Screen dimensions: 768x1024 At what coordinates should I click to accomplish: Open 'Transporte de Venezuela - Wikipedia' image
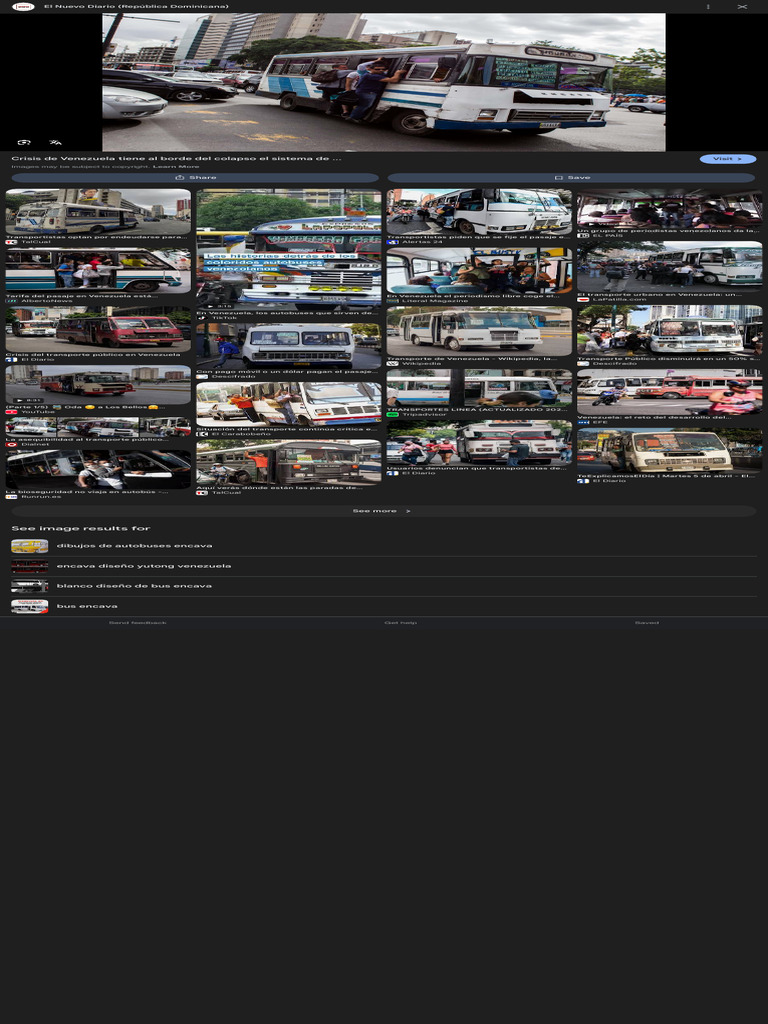click(x=479, y=331)
